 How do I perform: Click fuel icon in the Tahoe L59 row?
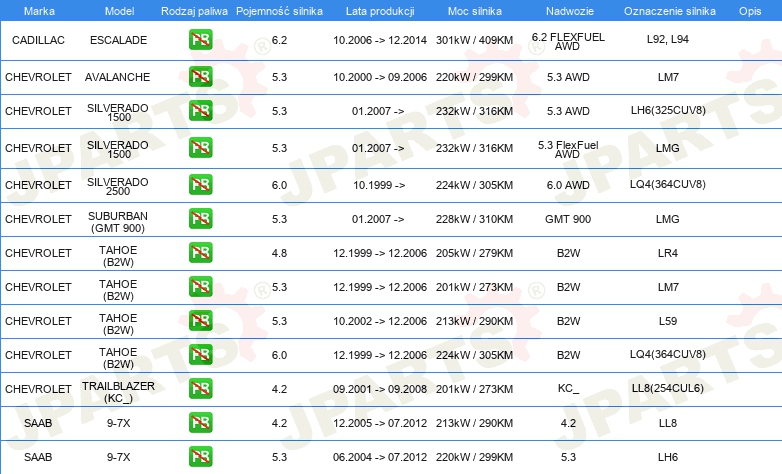pos(200,320)
